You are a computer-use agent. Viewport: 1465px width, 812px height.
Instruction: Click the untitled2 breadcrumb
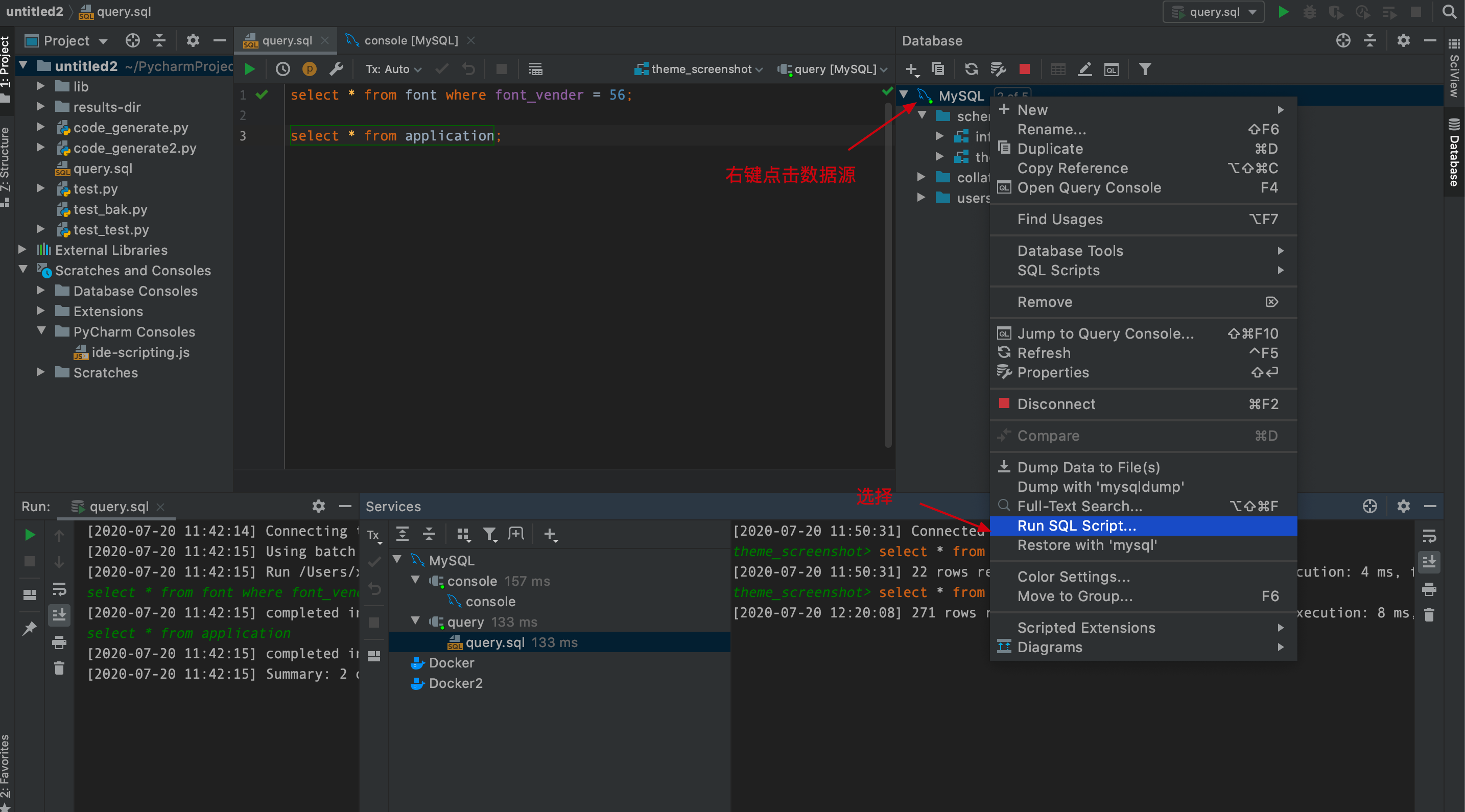coord(34,11)
